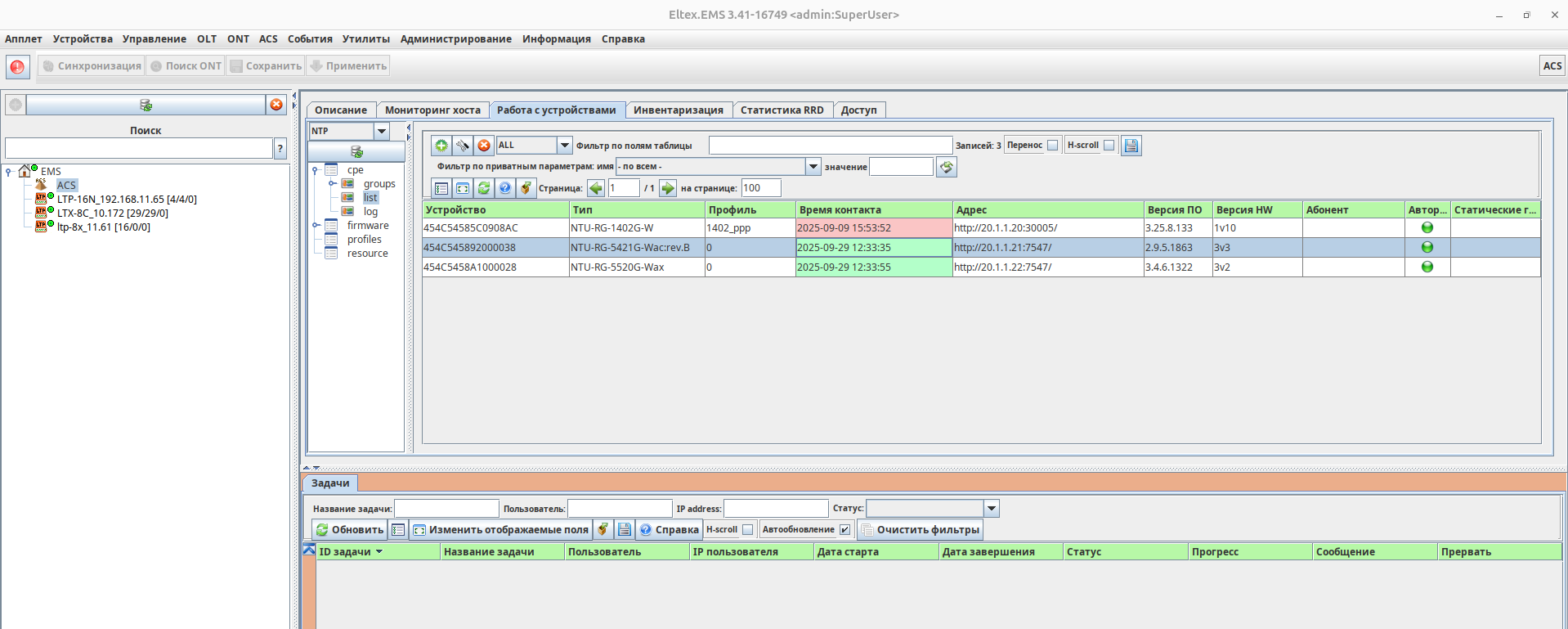The width and height of the screenshot is (1568, 629).
Task: Click the green status indicator for 454C5458A1000028
Action: [x=1427, y=267]
